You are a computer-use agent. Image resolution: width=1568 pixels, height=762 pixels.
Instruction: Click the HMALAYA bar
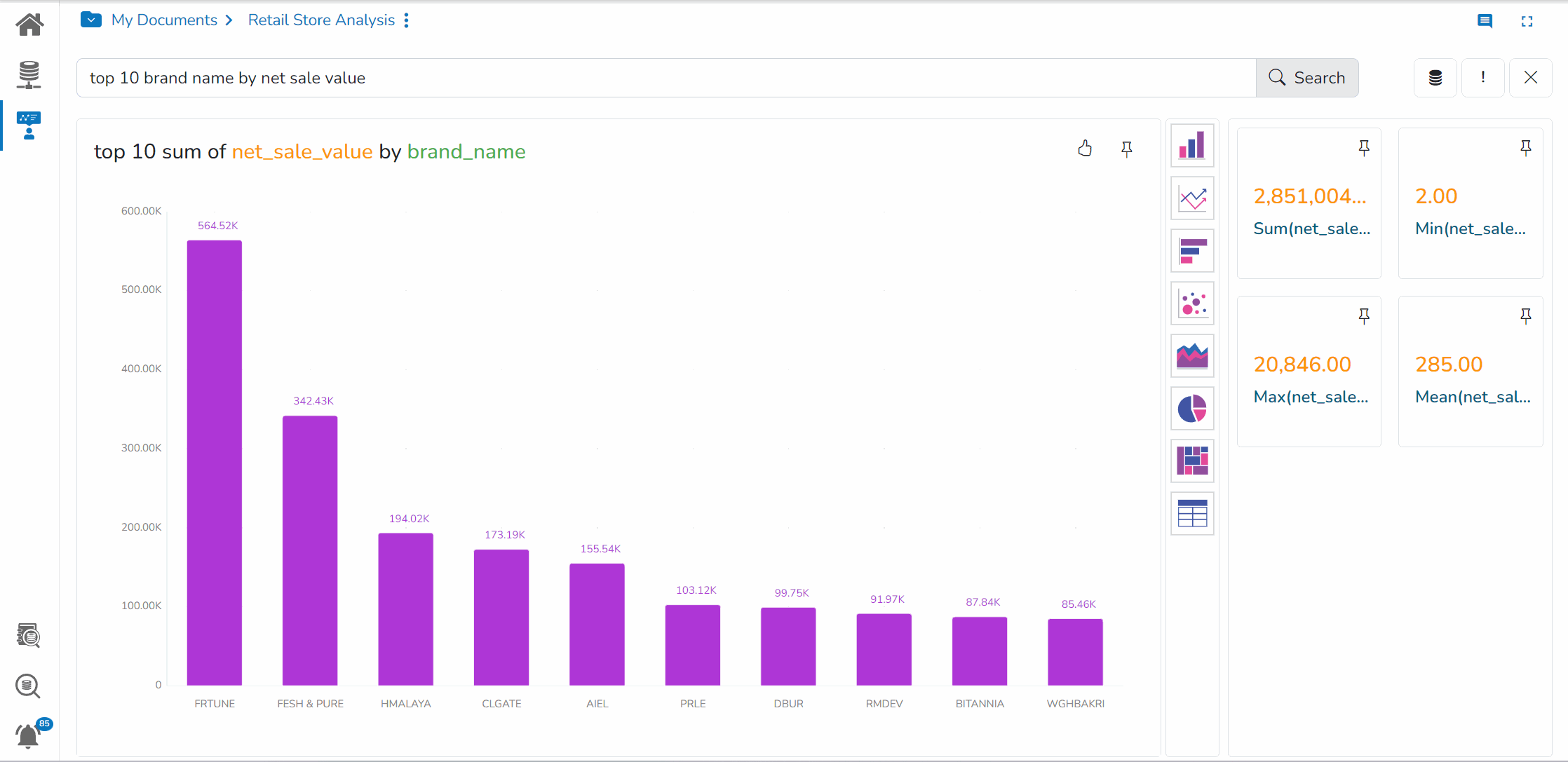click(x=405, y=609)
